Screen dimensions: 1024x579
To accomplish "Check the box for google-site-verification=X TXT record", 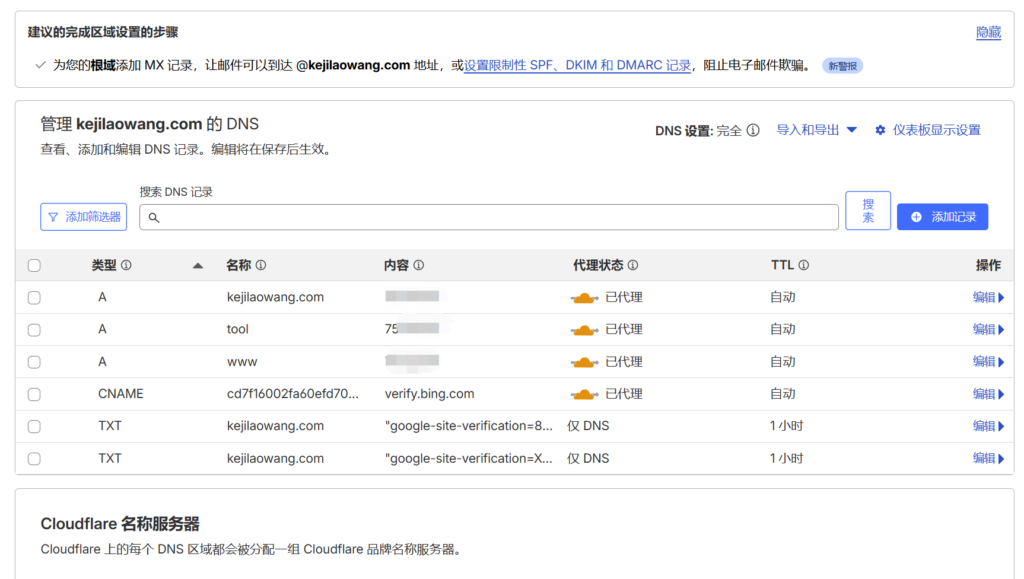I will (34, 458).
